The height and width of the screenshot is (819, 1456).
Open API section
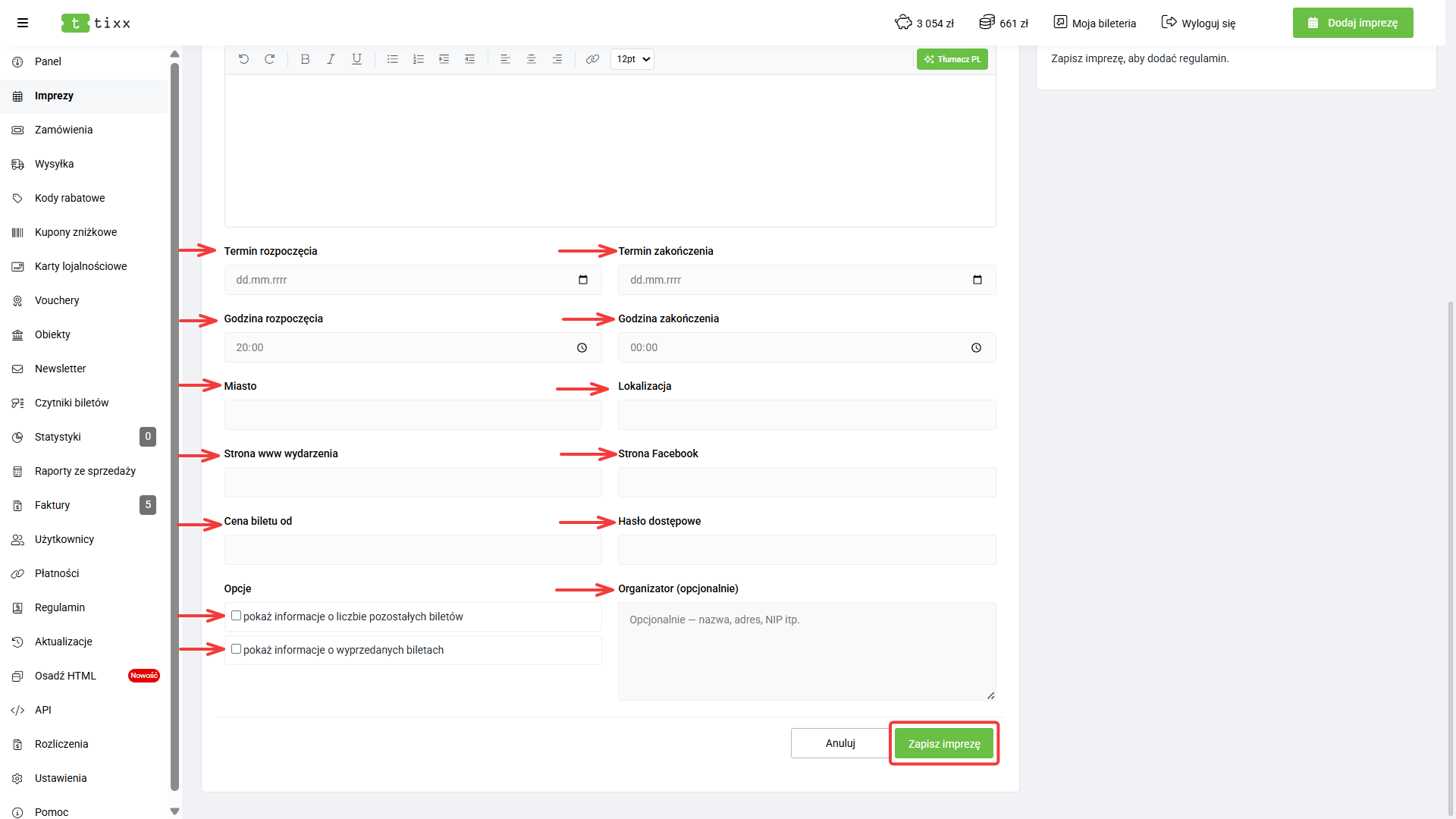[83, 710]
